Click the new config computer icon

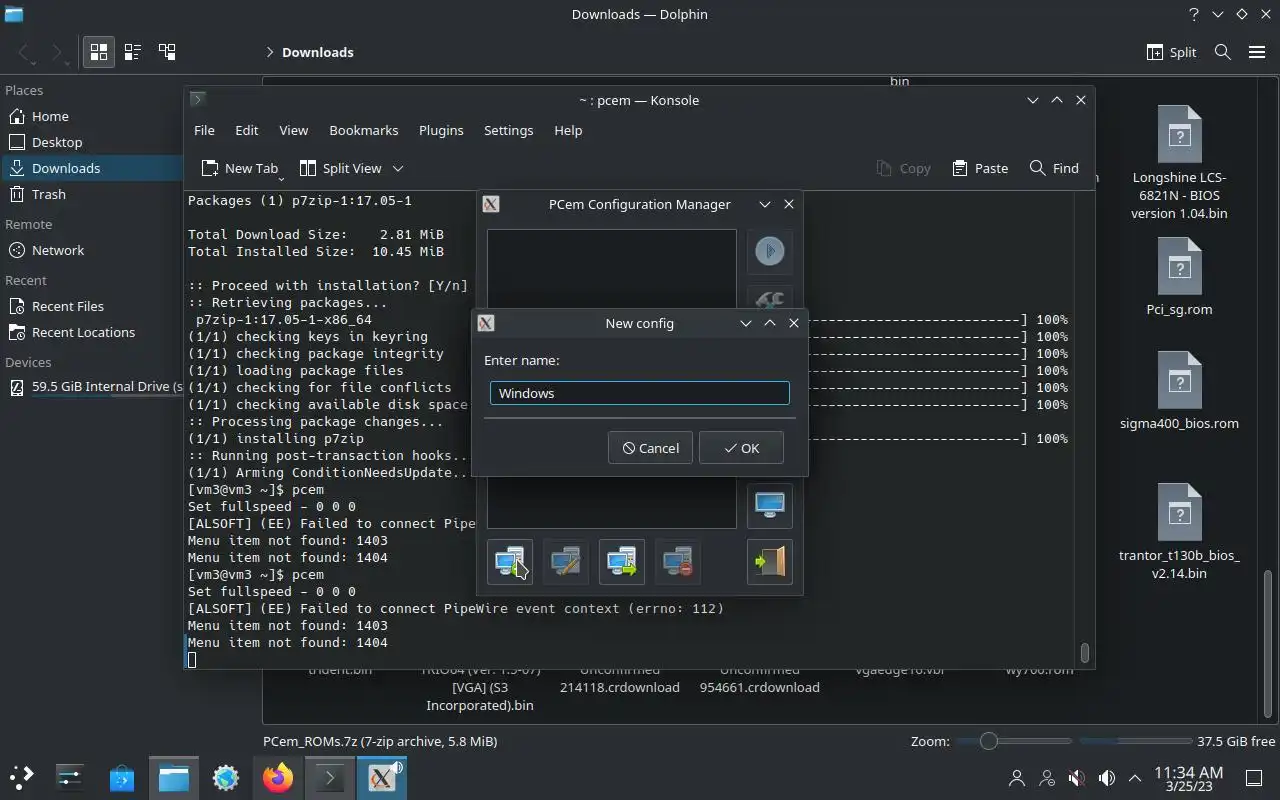[510, 562]
